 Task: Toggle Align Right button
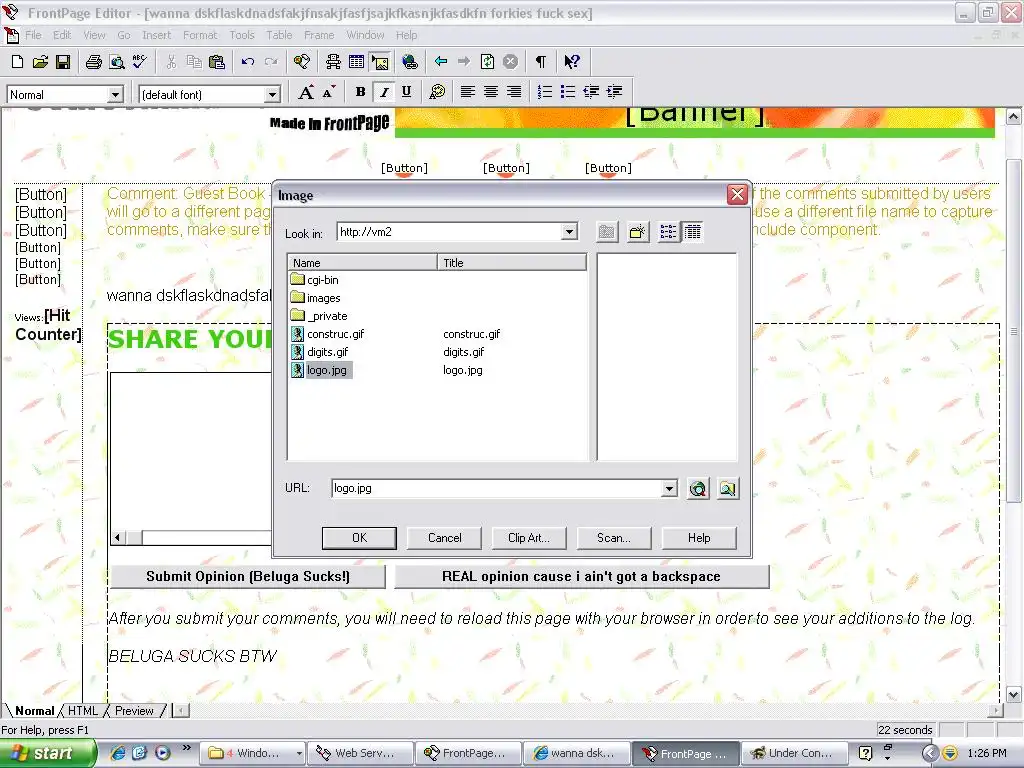(514, 92)
